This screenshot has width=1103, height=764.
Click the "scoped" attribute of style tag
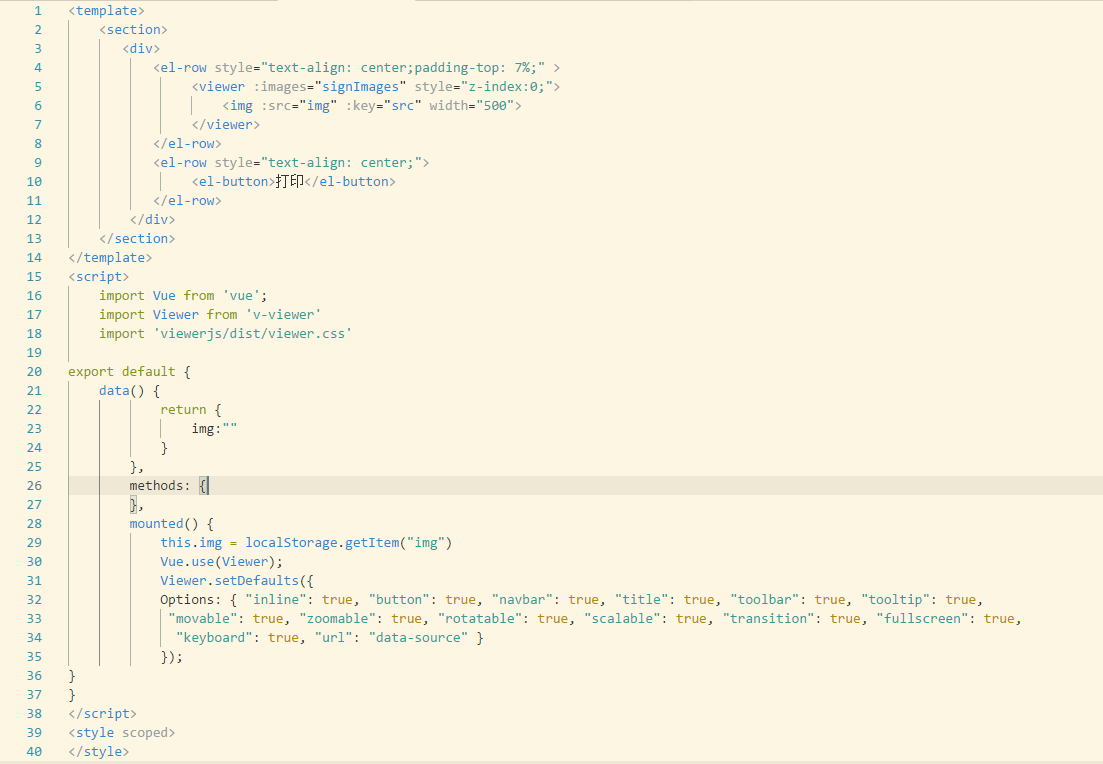(x=145, y=732)
